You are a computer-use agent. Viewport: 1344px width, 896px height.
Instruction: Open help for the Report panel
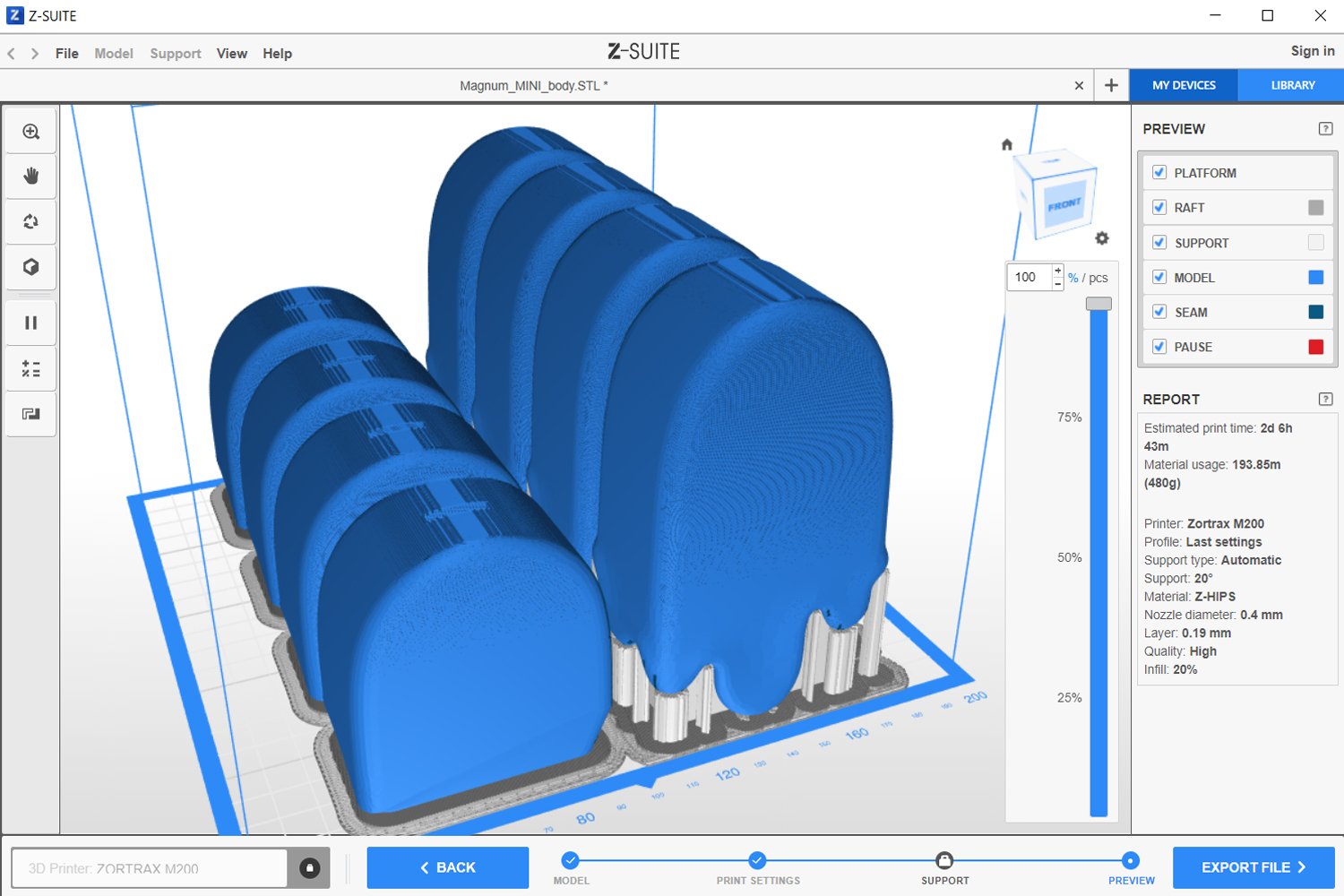click(x=1326, y=400)
